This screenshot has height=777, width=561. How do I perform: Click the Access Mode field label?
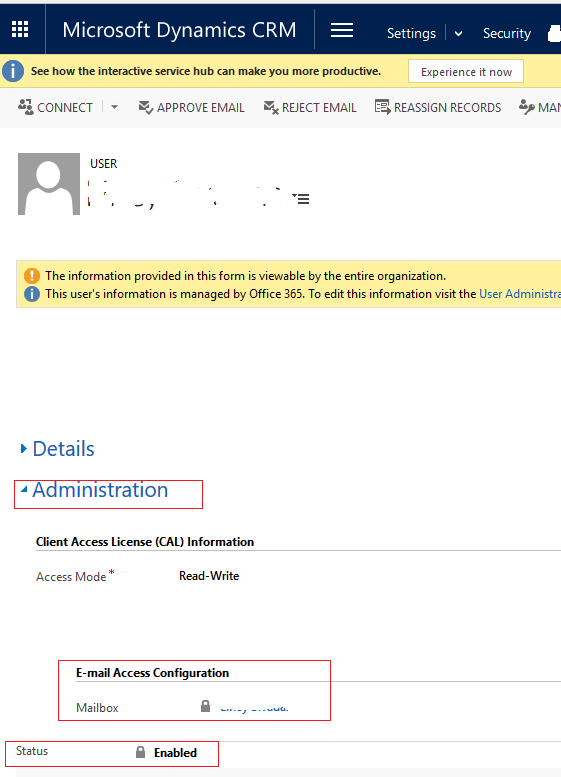point(71,577)
